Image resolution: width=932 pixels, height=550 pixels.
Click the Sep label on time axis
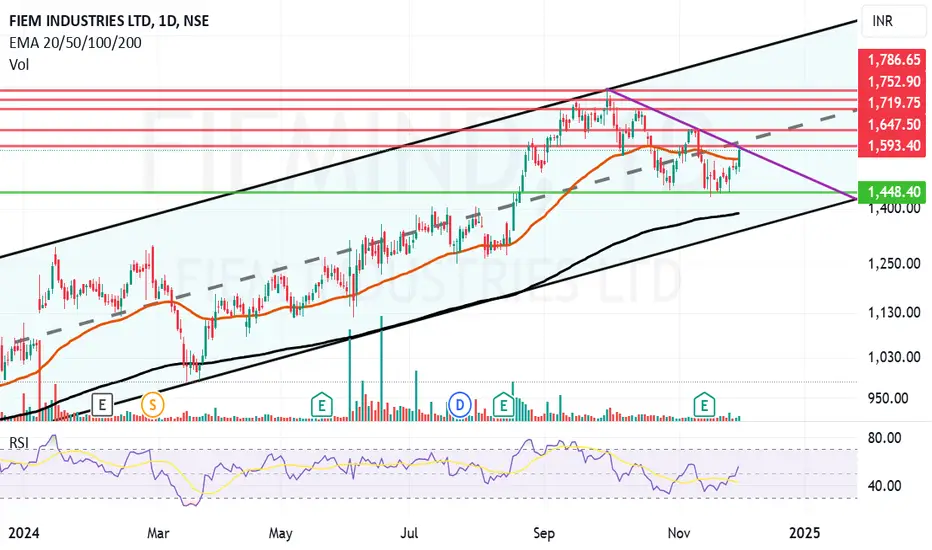click(544, 533)
